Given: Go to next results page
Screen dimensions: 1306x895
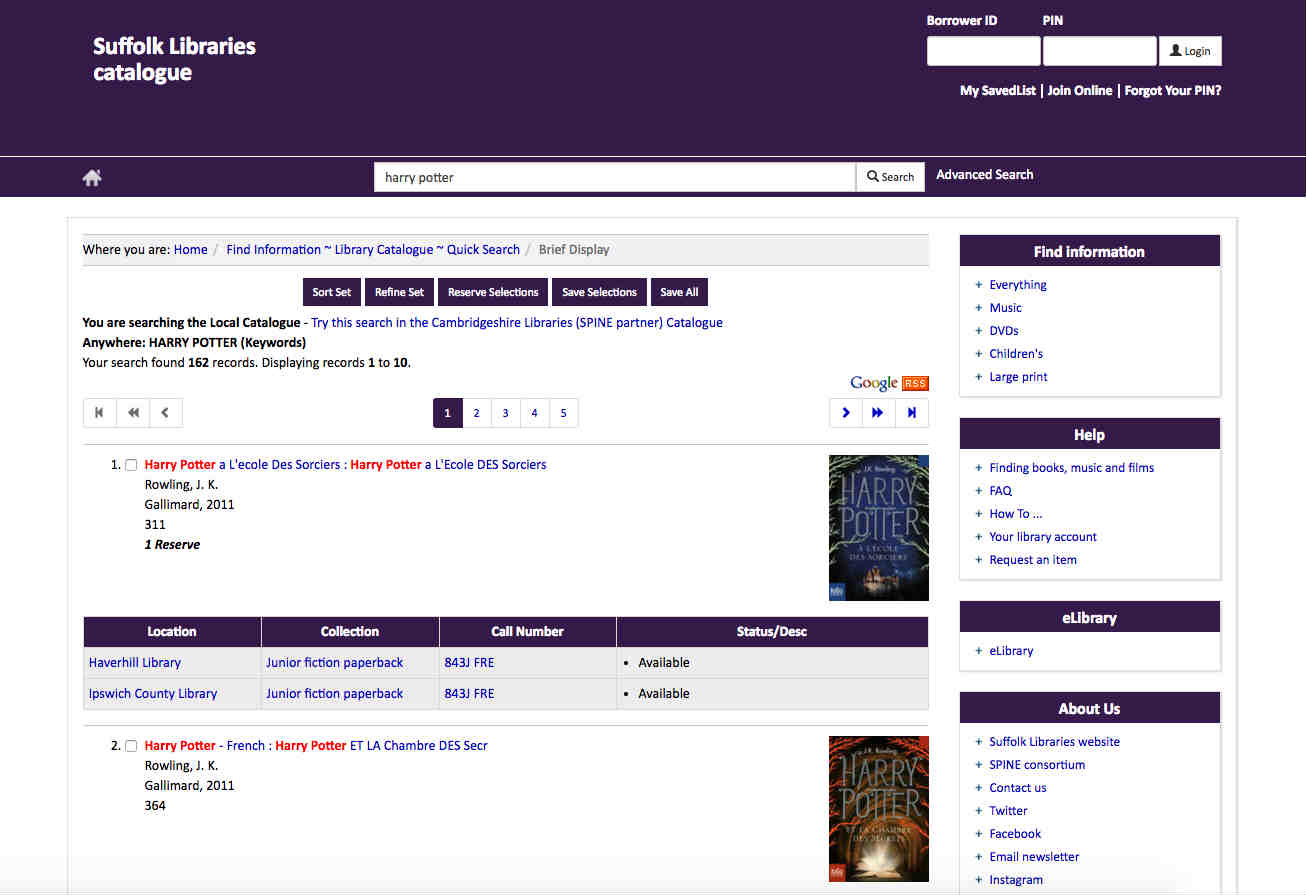Looking at the screenshot, I should coord(846,413).
